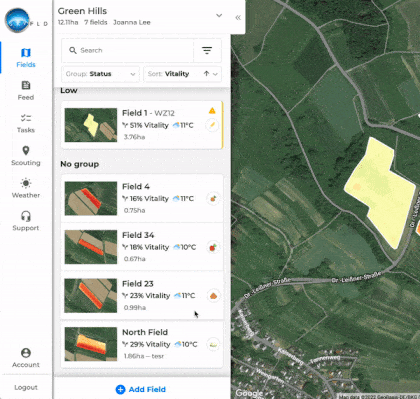Click the crop icon on Field 23 card
420x399 pixels.
(x=213, y=296)
